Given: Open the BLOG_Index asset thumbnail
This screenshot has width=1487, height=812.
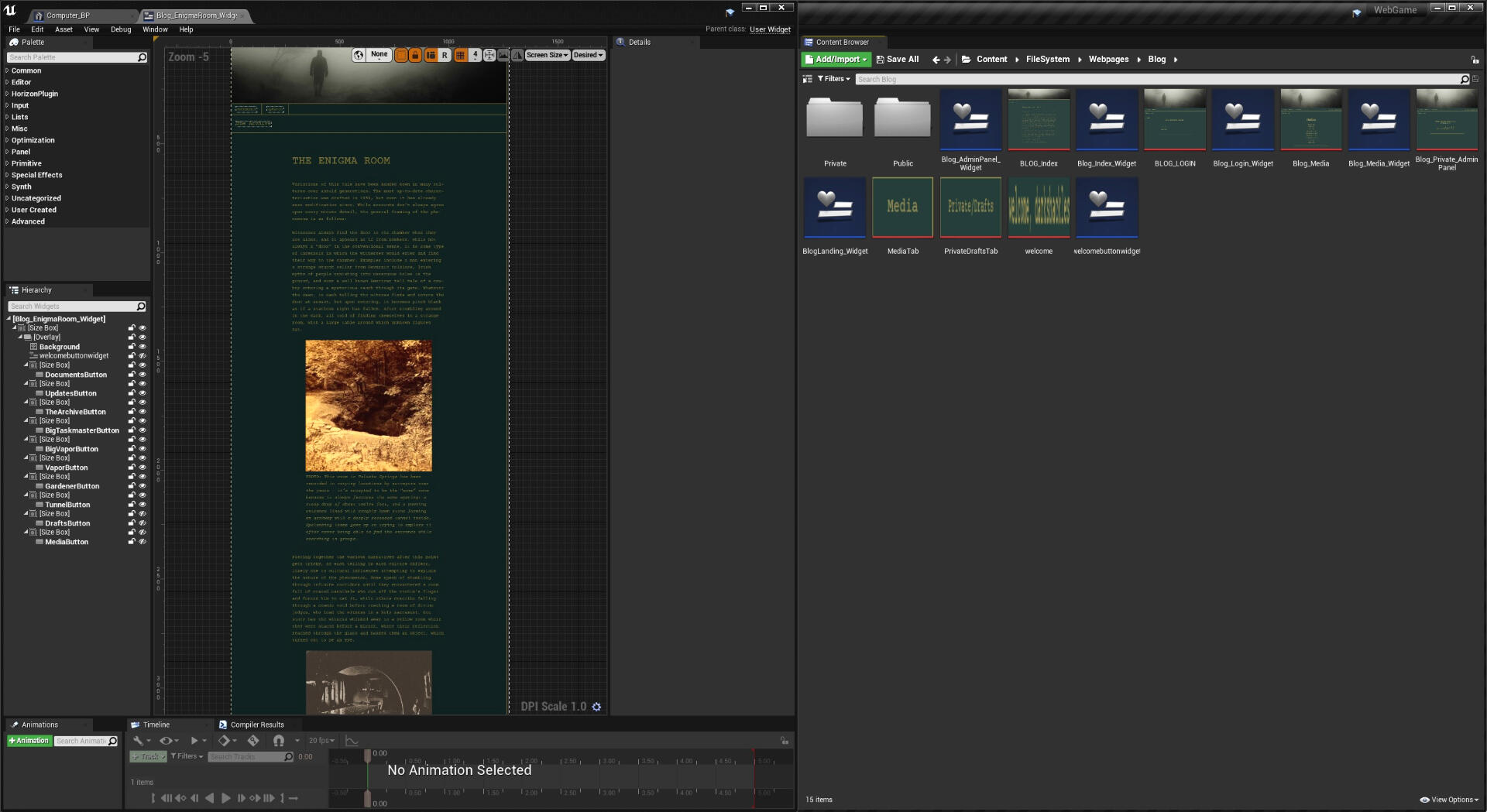Looking at the screenshot, I should [1038, 120].
